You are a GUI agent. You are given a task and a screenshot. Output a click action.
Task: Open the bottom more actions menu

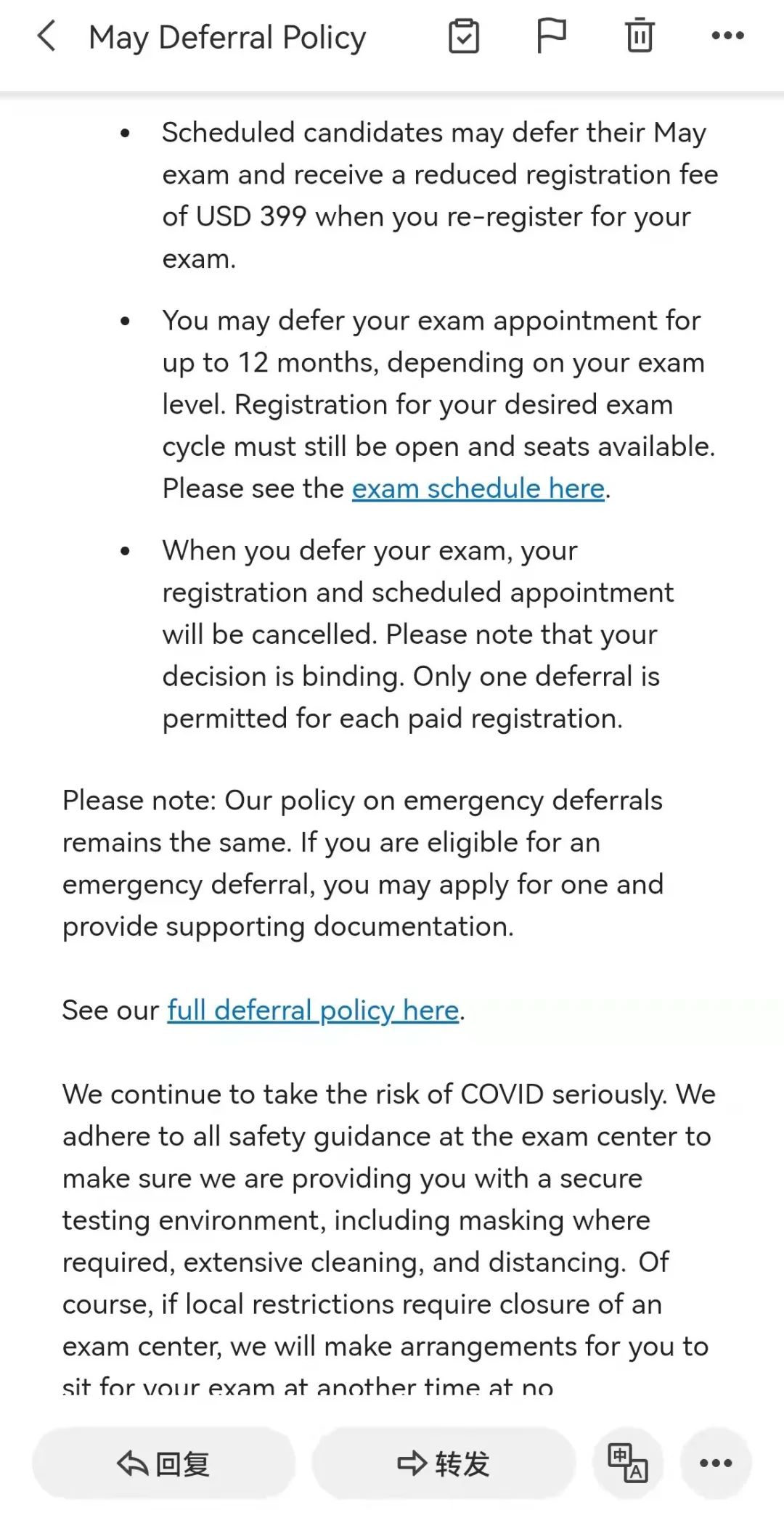pos(716,1463)
